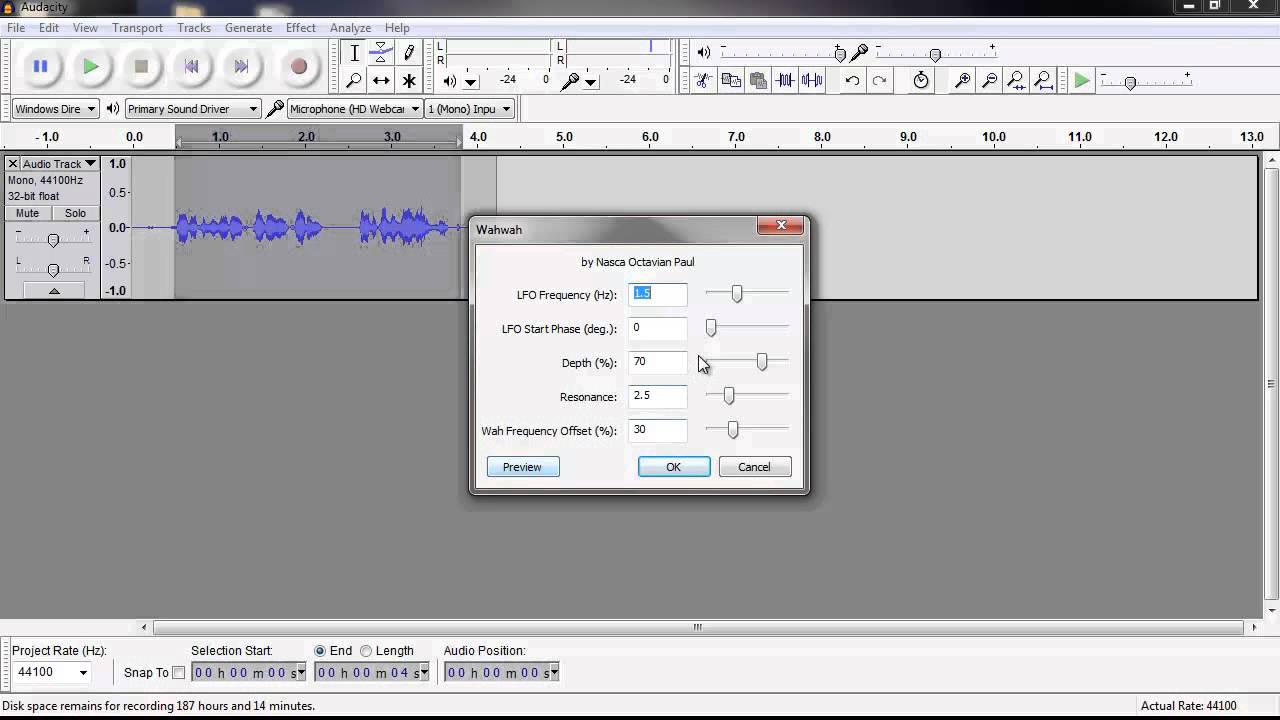Select the Zoom magnifier tool

[x=354, y=81]
